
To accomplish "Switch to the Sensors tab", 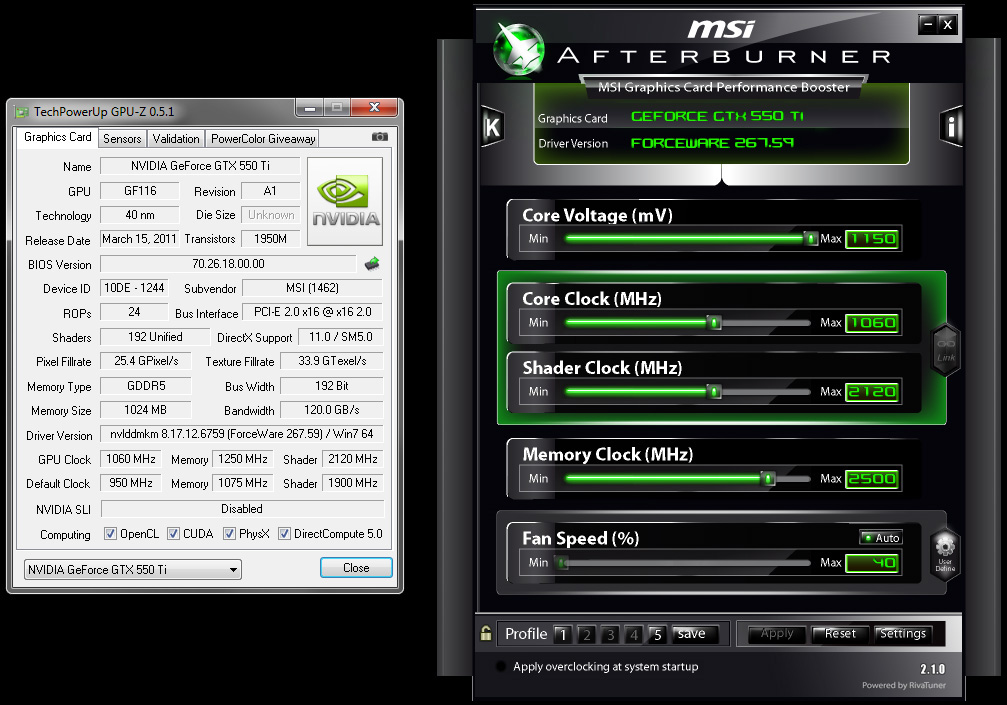I will pyautogui.click(x=122, y=139).
